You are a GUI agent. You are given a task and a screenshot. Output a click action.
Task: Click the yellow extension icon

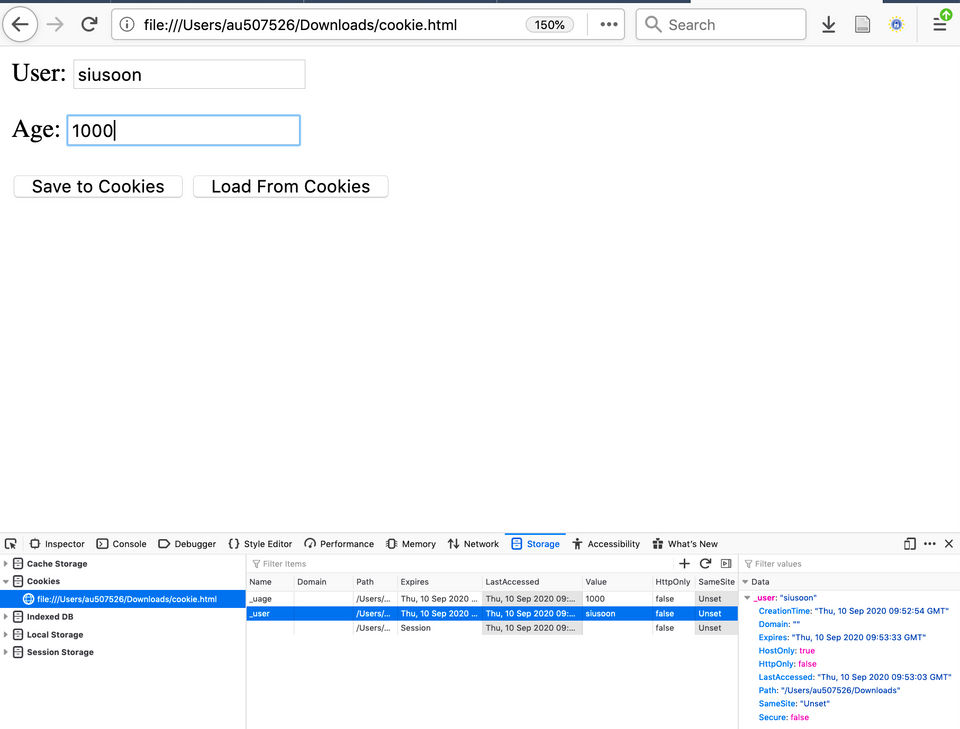pos(896,24)
